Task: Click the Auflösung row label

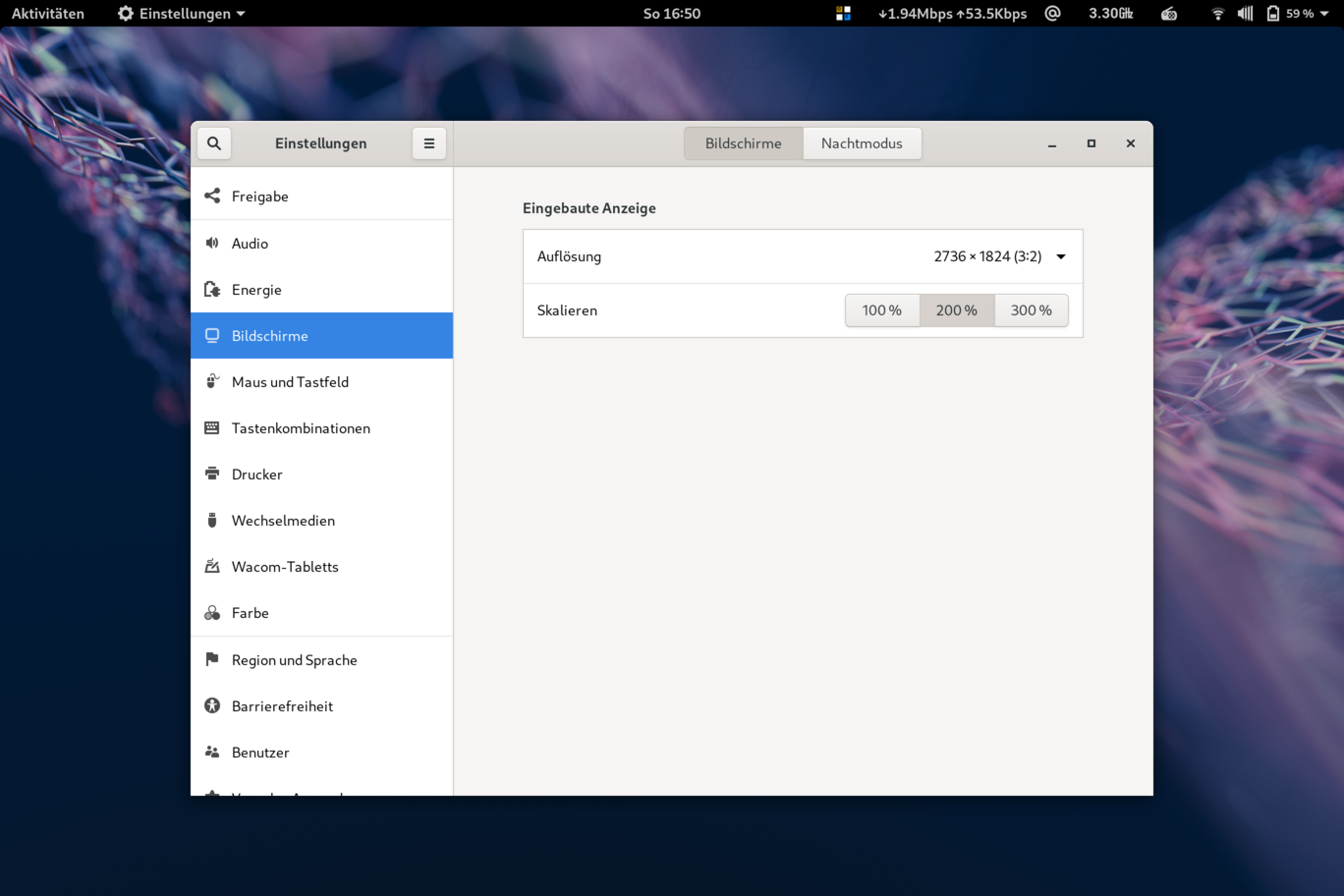Action: [x=569, y=256]
